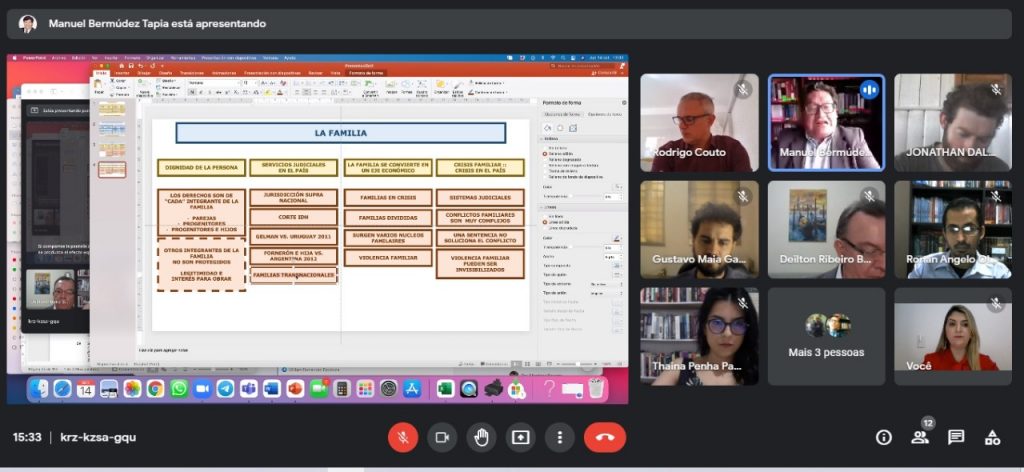Raise your hand in the meeting
The image size is (1024, 472).
point(481,437)
